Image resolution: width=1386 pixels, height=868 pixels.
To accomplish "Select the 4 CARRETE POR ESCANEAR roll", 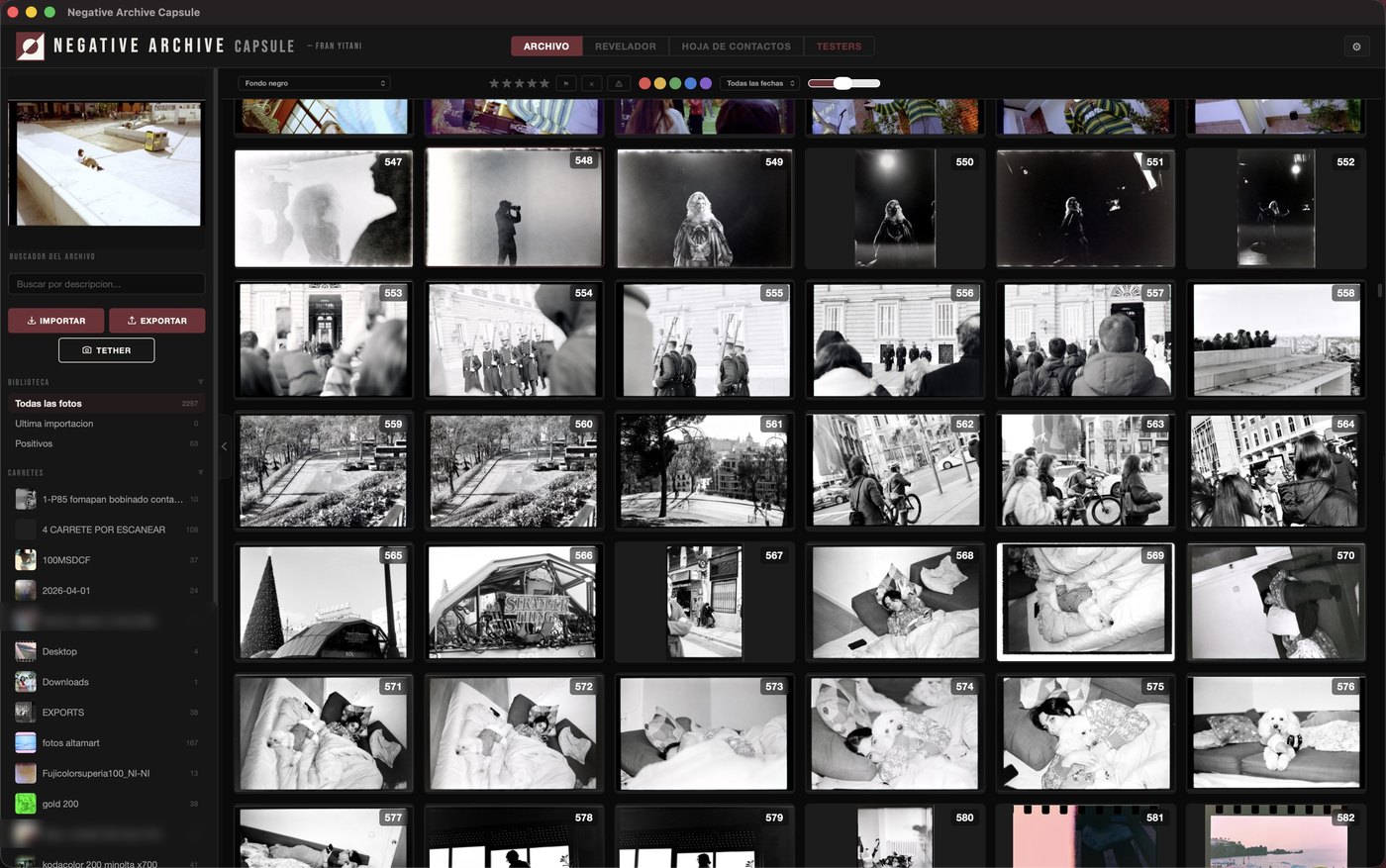I will [x=107, y=530].
